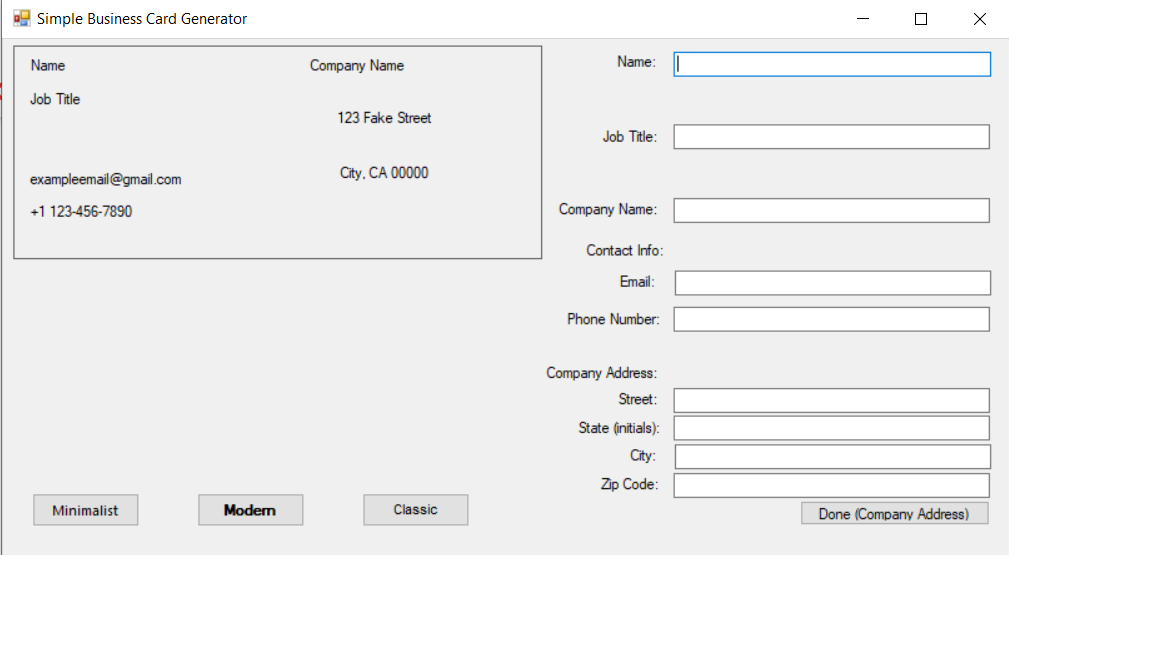Maximize the Business Card Generator window
This screenshot has width=1152, height=648.
coord(921,19)
